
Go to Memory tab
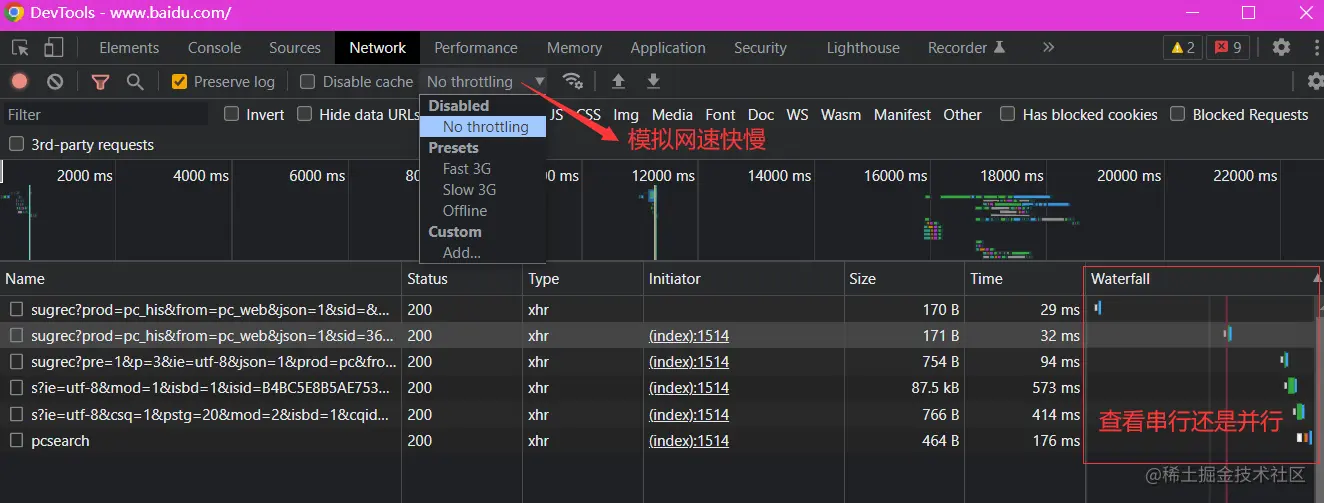[574, 48]
